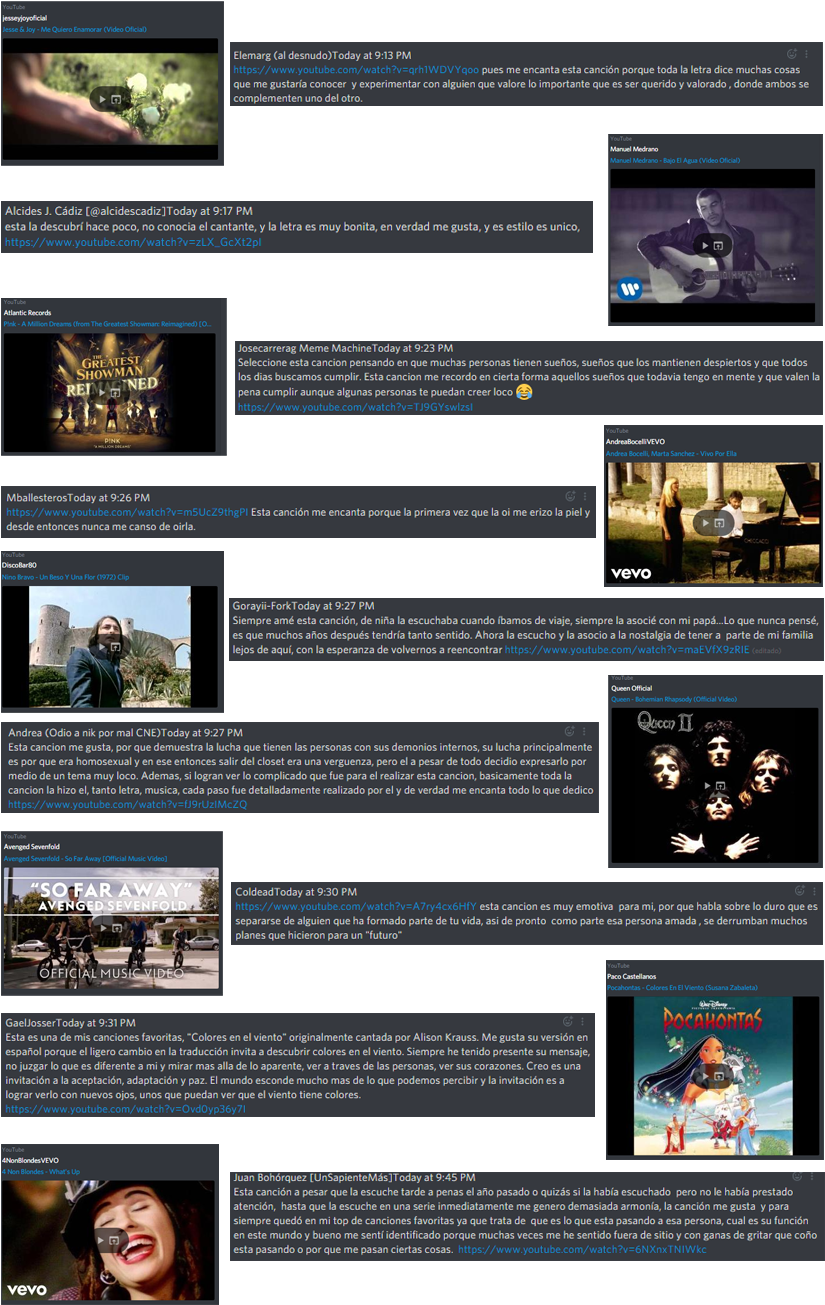Open channel name 'Paco Castellanos' in embed
This screenshot has width=825, height=1305.
coord(631,976)
